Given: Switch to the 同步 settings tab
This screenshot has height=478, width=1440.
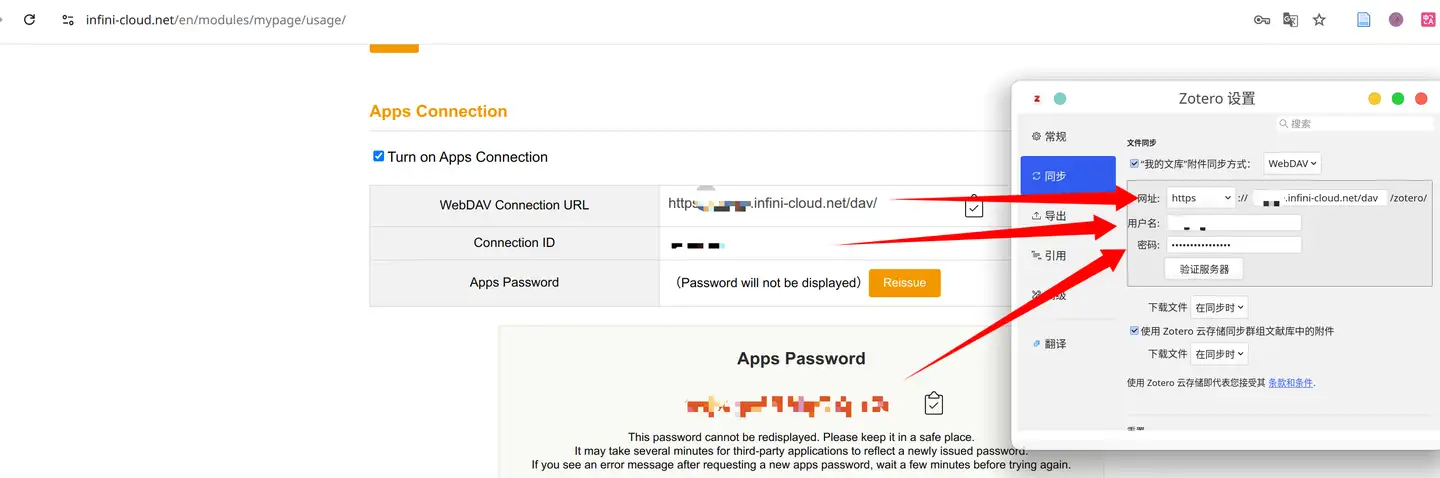Looking at the screenshot, I should coord(1067,176).
